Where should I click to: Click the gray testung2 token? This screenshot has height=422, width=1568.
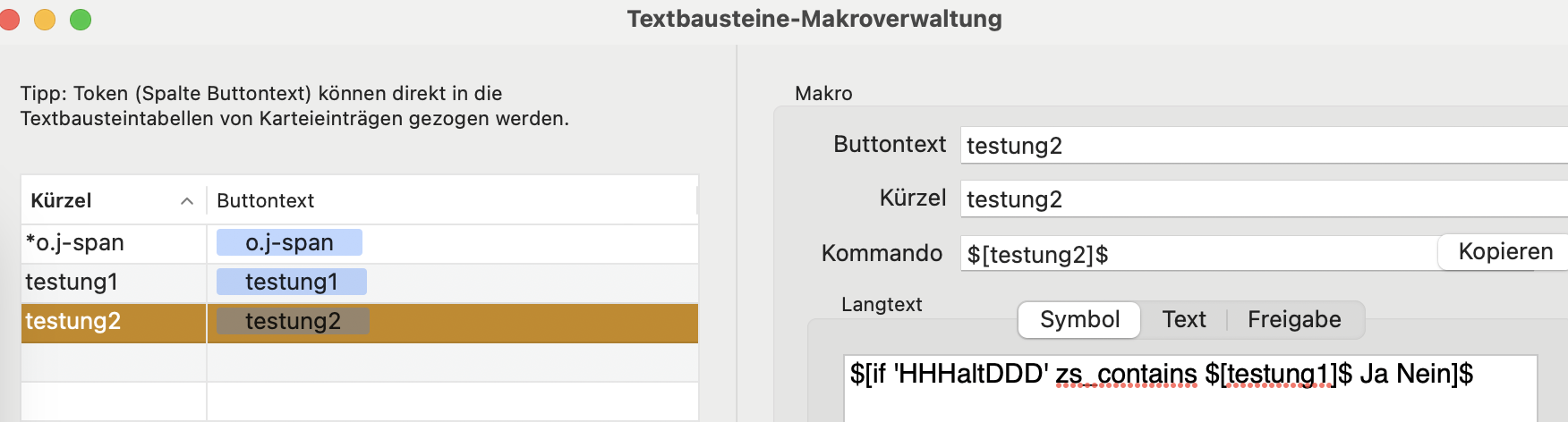293,322
